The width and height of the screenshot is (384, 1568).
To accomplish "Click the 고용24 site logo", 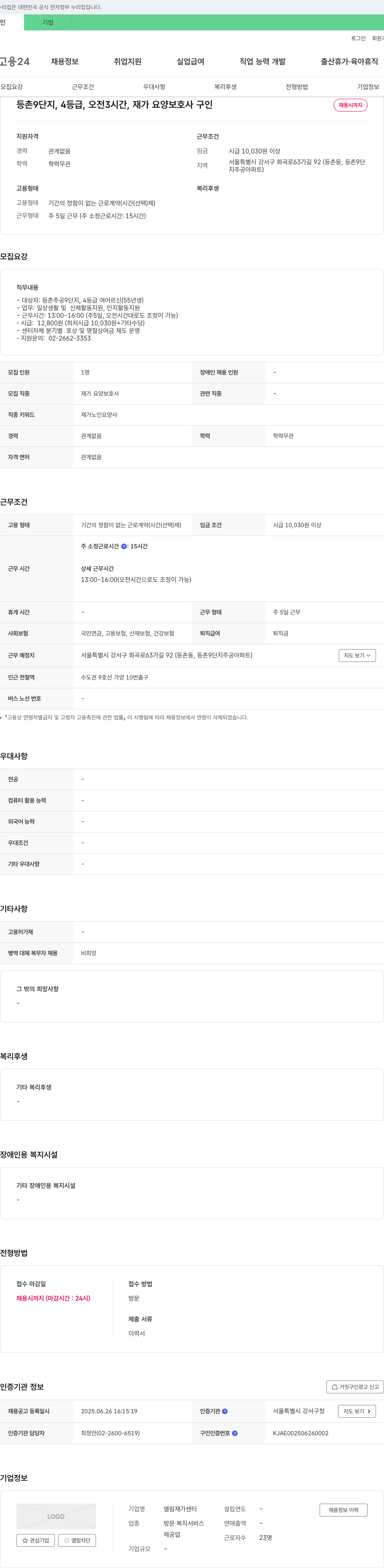I will tap(15, 62).
